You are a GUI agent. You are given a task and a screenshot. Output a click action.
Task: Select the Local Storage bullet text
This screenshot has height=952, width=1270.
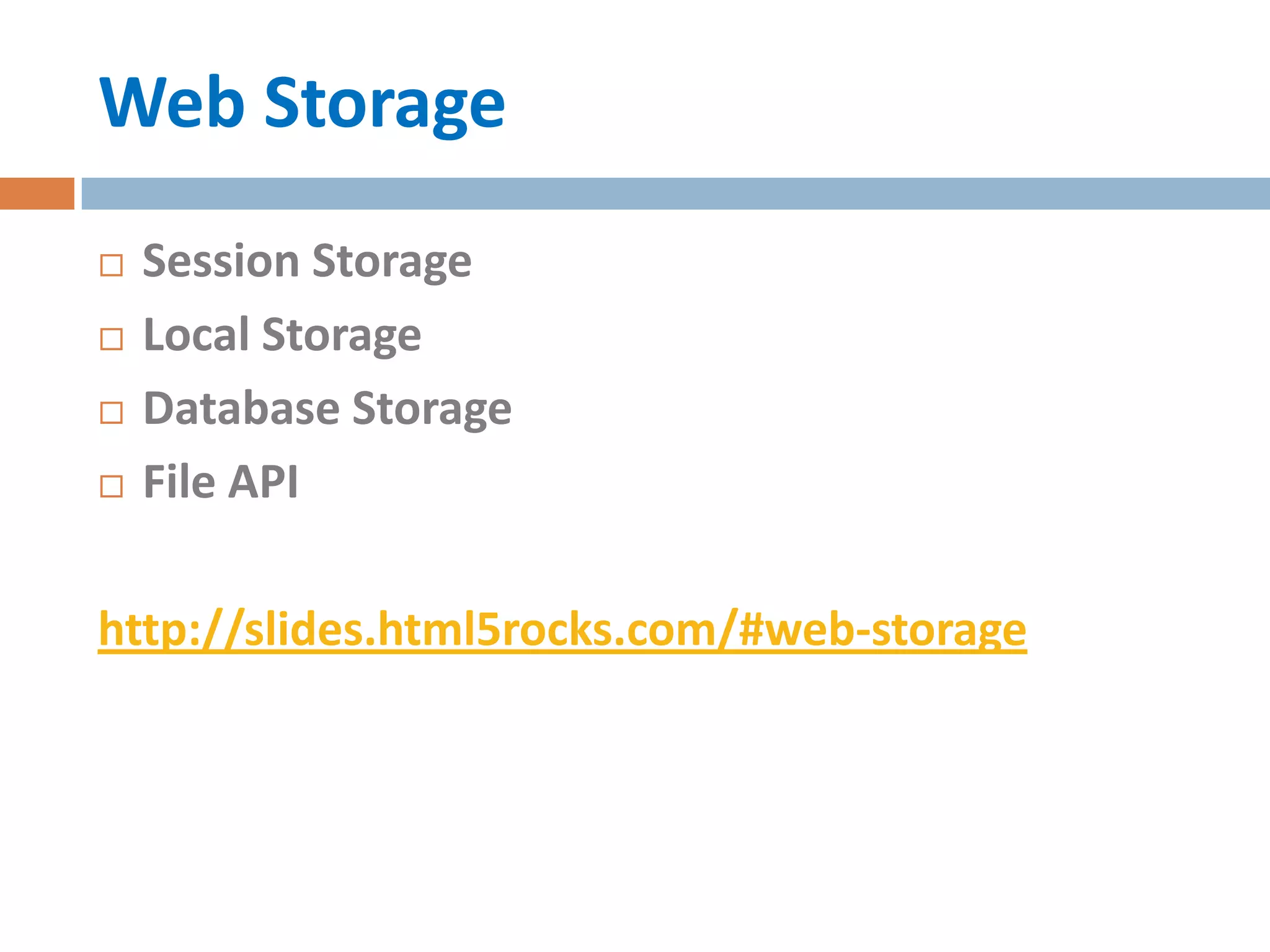pos(282,335)
